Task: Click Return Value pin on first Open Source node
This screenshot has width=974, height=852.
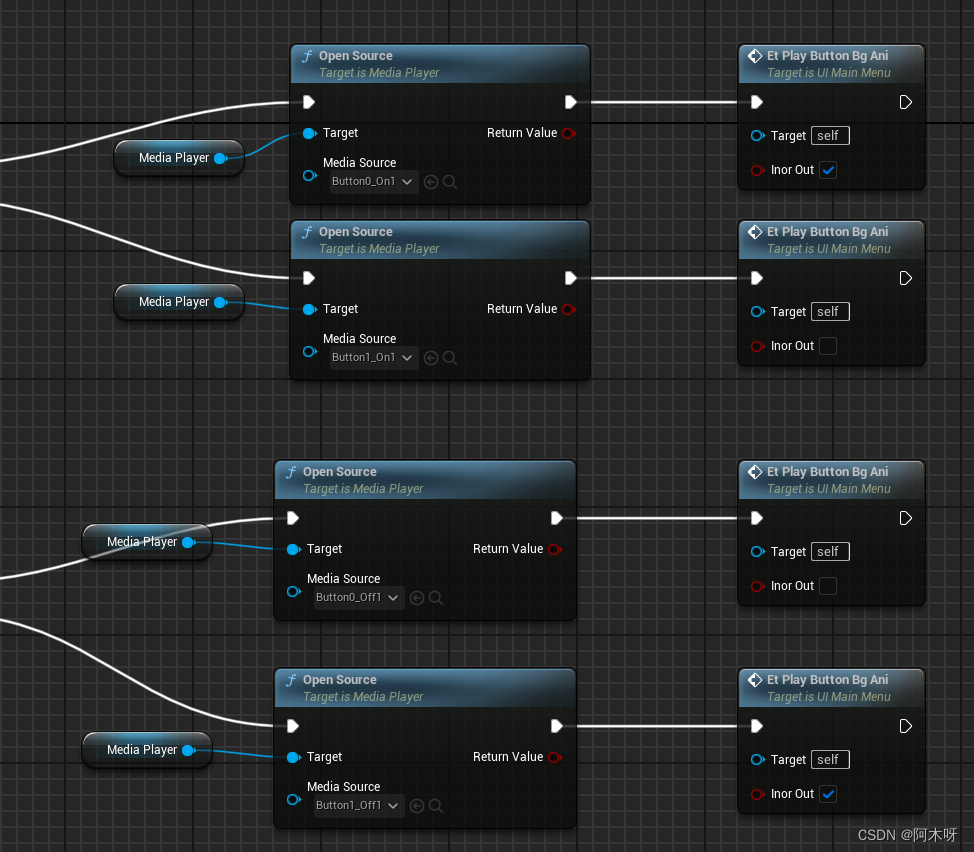Action: click(568, 133)
